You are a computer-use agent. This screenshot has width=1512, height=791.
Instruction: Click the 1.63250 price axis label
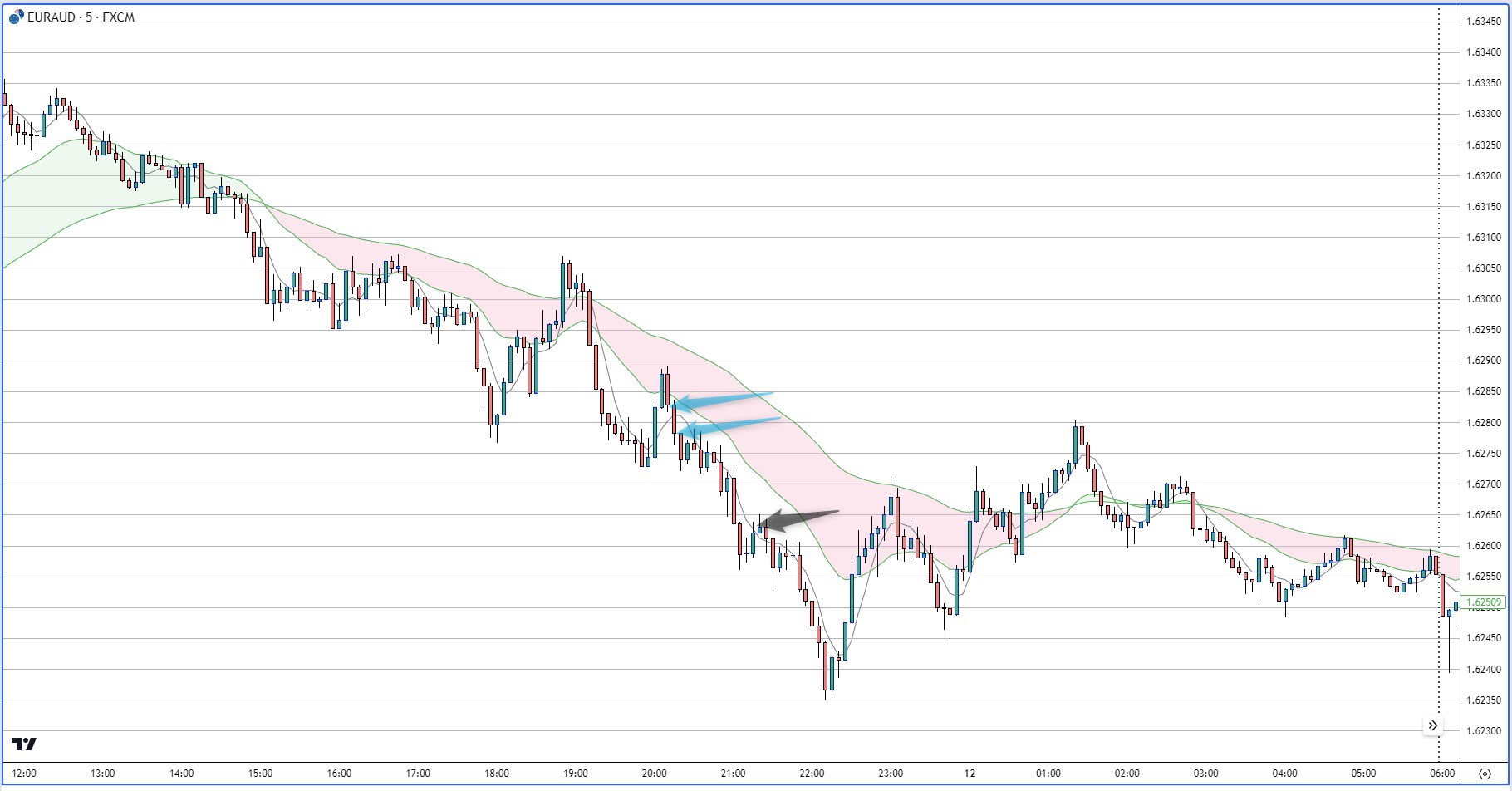[1483, 145]
